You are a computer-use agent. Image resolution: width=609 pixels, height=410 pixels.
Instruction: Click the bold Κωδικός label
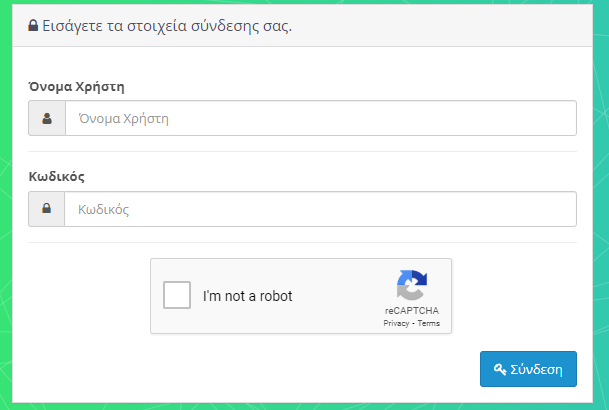[x=57, y=177]
